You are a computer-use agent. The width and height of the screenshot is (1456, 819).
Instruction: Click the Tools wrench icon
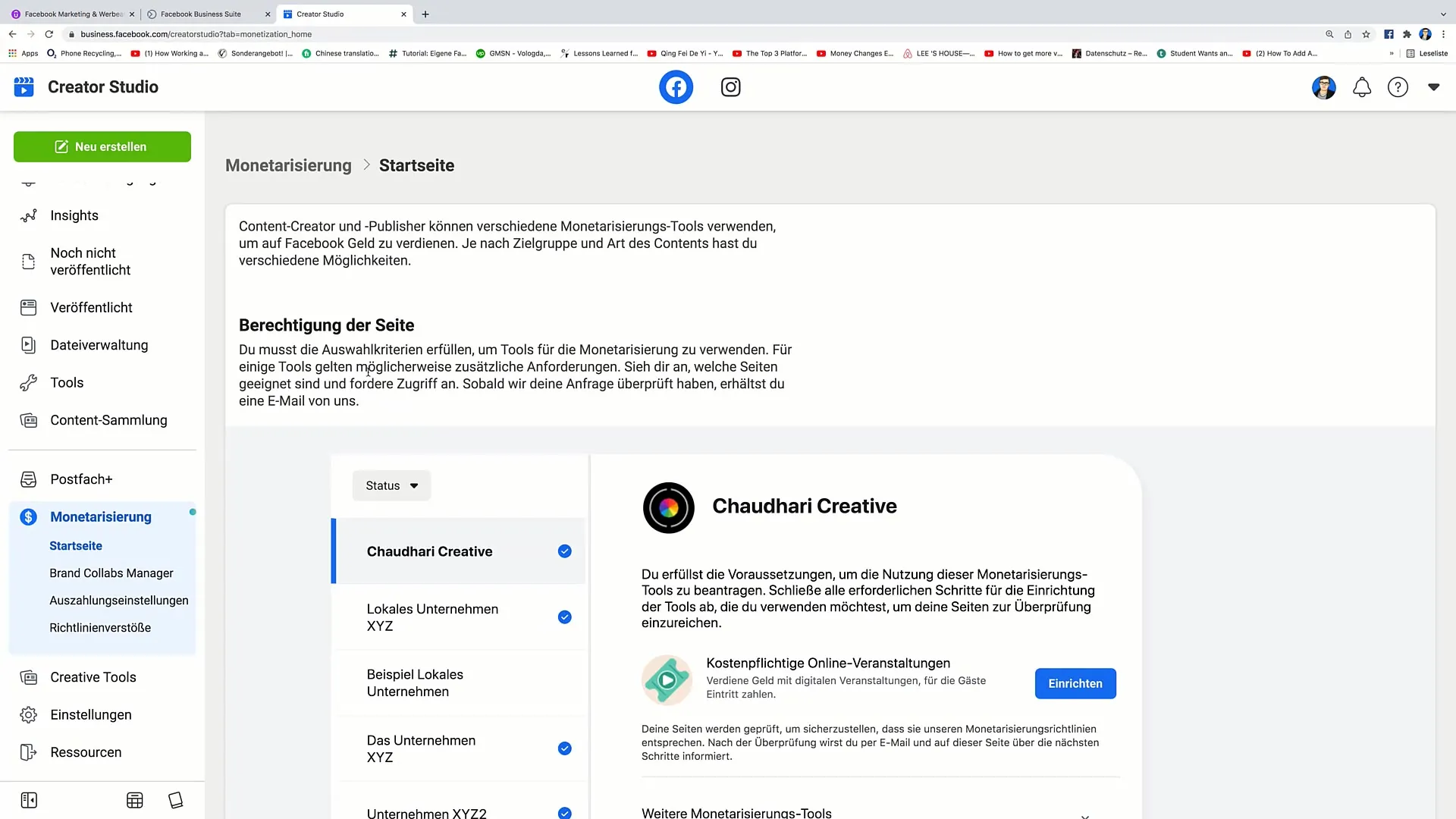click(x=29, y=383)
